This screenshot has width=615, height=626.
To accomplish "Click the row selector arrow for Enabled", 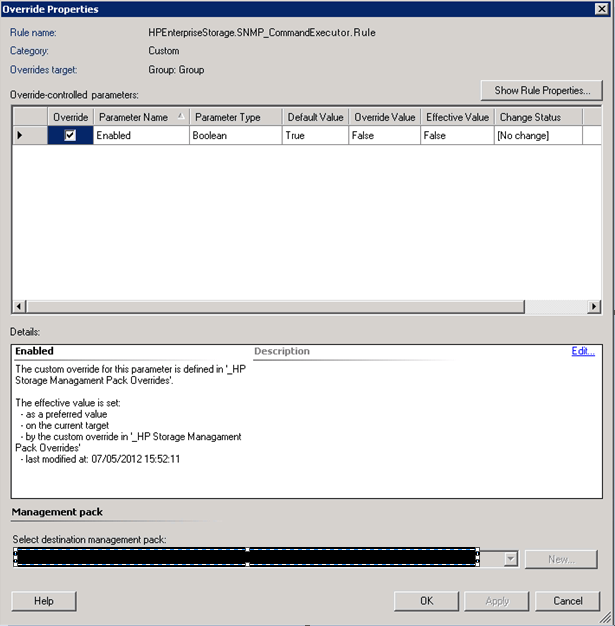I will pos(21,136).
